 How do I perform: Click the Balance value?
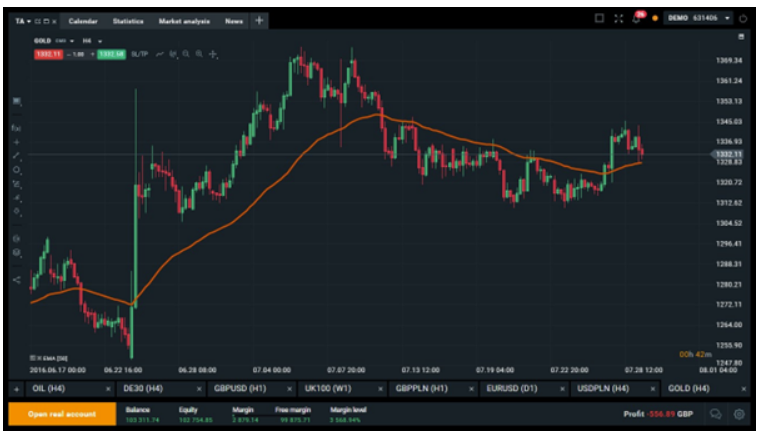[142, 420]
